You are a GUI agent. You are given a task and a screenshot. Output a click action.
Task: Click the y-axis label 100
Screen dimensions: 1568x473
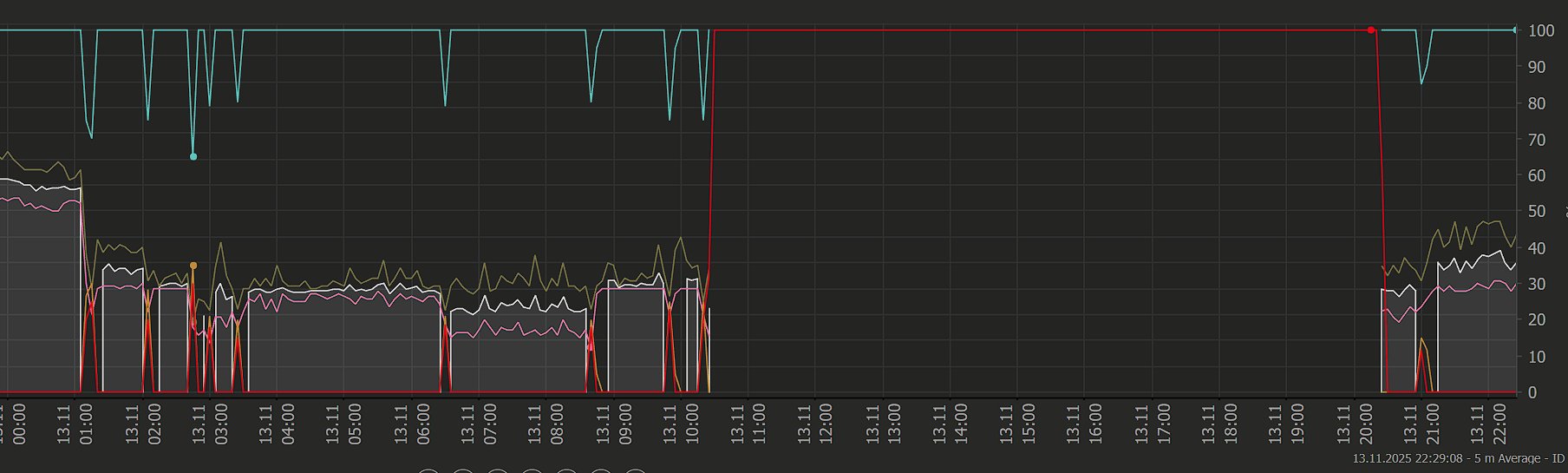[x=1541, y=30]
